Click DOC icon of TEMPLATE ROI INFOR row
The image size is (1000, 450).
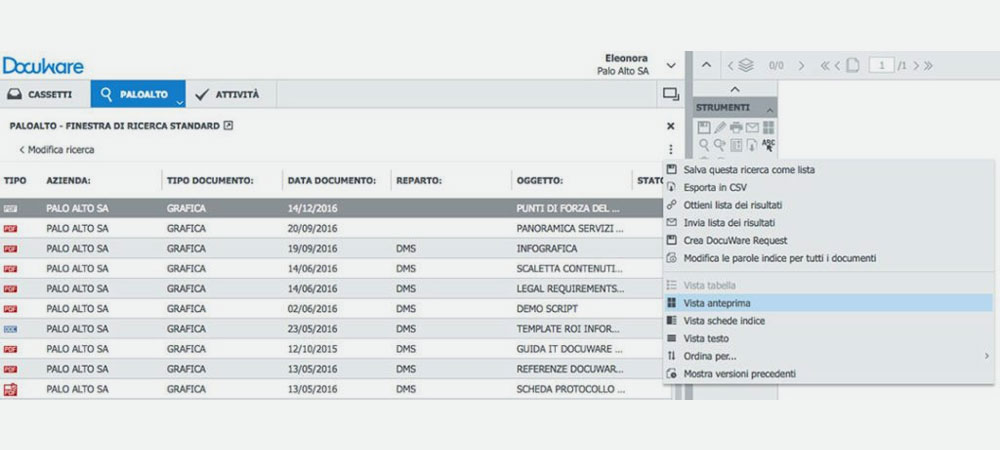(10, 329)
